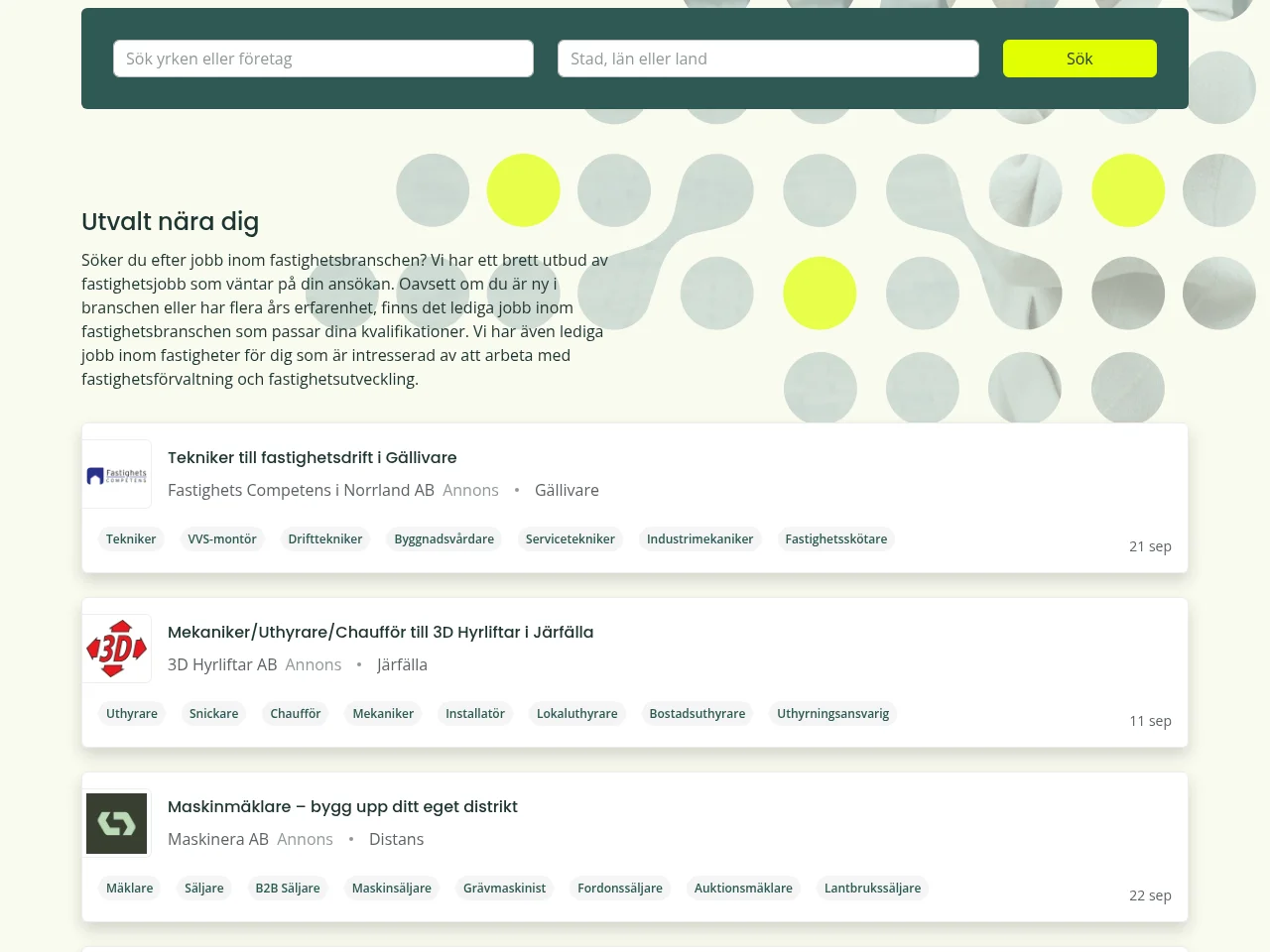Image resolution: width=1270 pixels, height=952 pixels.
Task: Pick the 'Lantbrukssäljare' tag
Action: coord(873,889)
